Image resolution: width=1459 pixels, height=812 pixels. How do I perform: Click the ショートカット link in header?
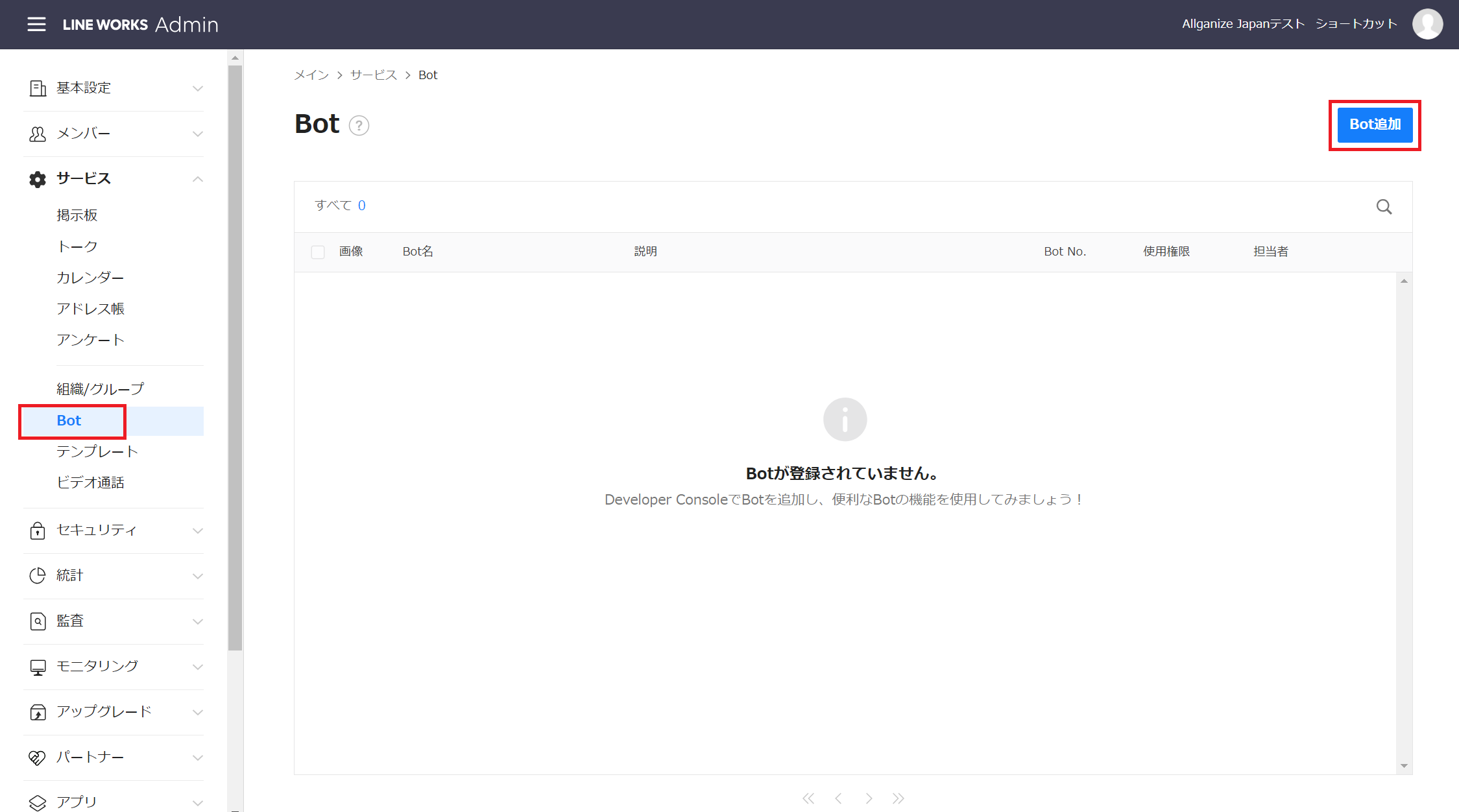[1356, 25]
